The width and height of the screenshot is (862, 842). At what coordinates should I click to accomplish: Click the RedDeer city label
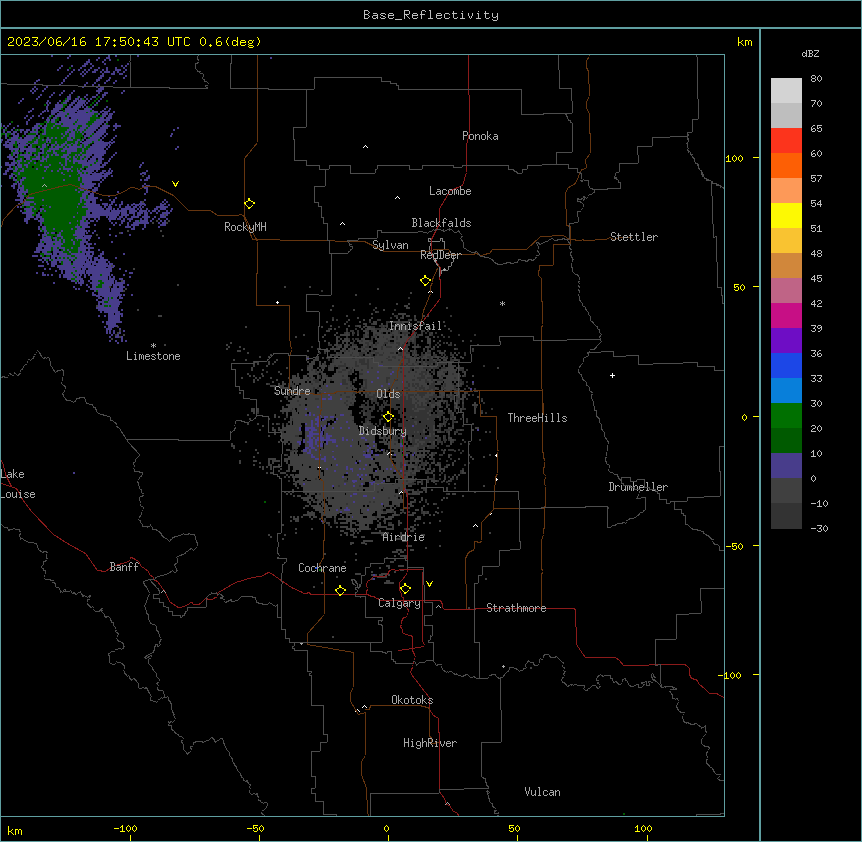tap(440, 255)
